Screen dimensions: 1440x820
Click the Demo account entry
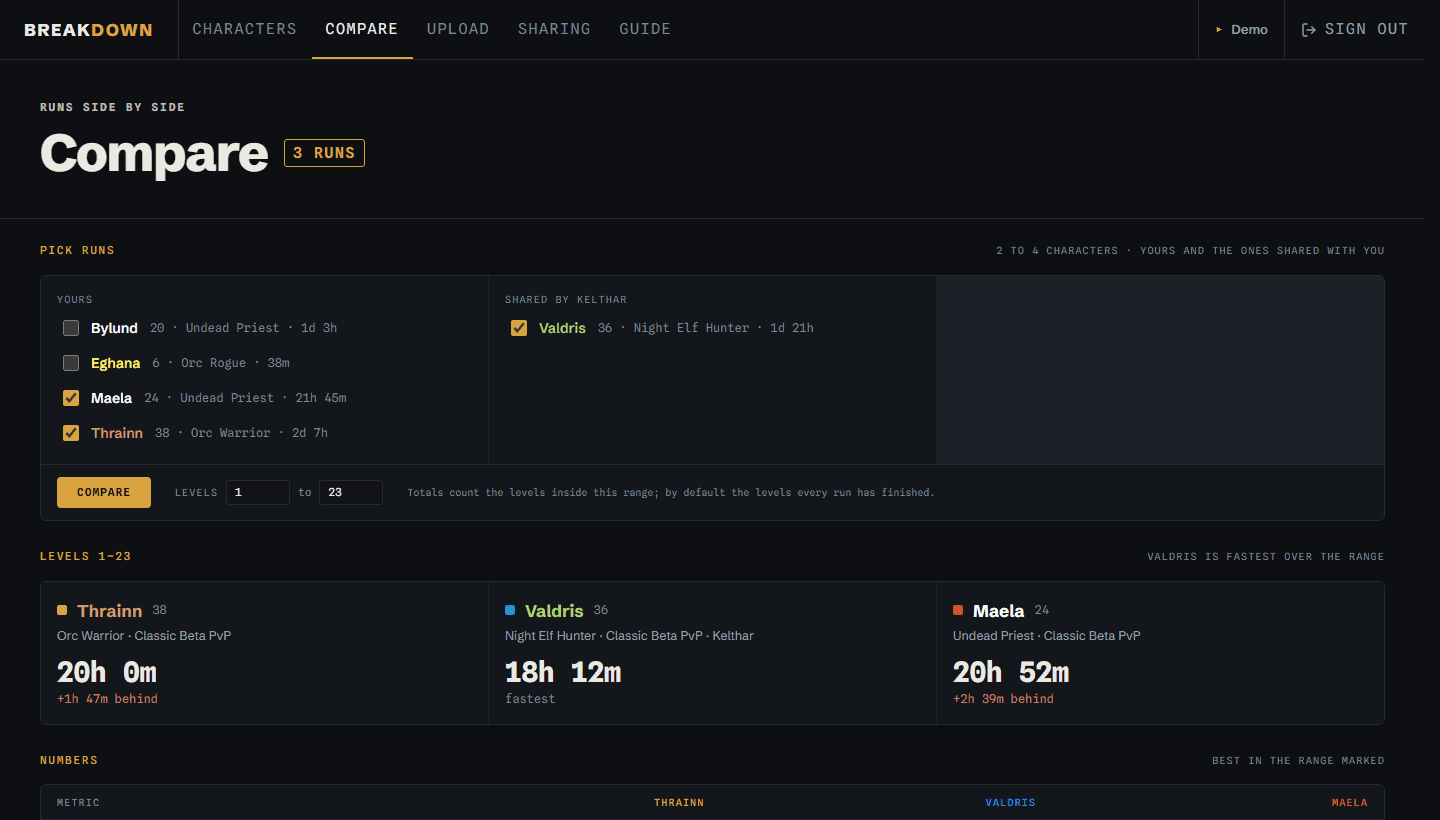point(1241,29)
